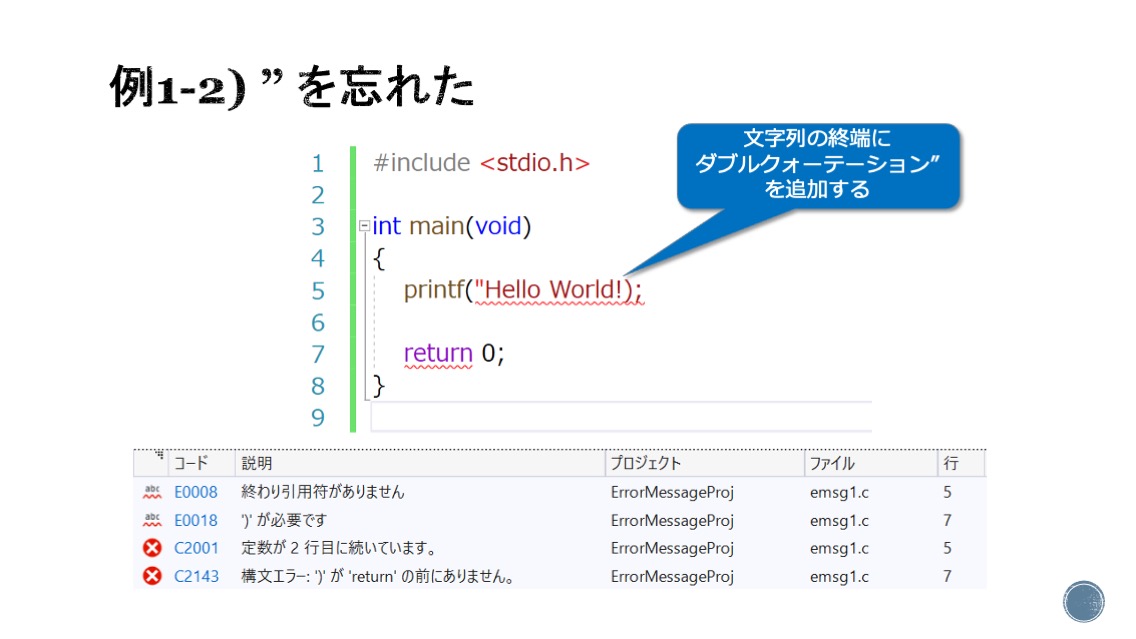Click the round blue logo badge

pyautogui.click(x=1084, y=601)
